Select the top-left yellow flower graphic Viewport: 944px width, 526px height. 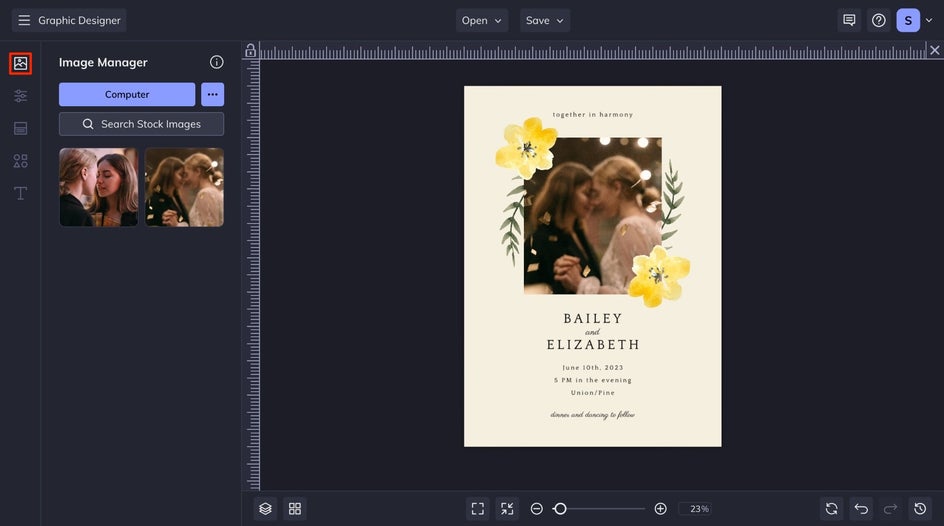[x=526, y=147]
